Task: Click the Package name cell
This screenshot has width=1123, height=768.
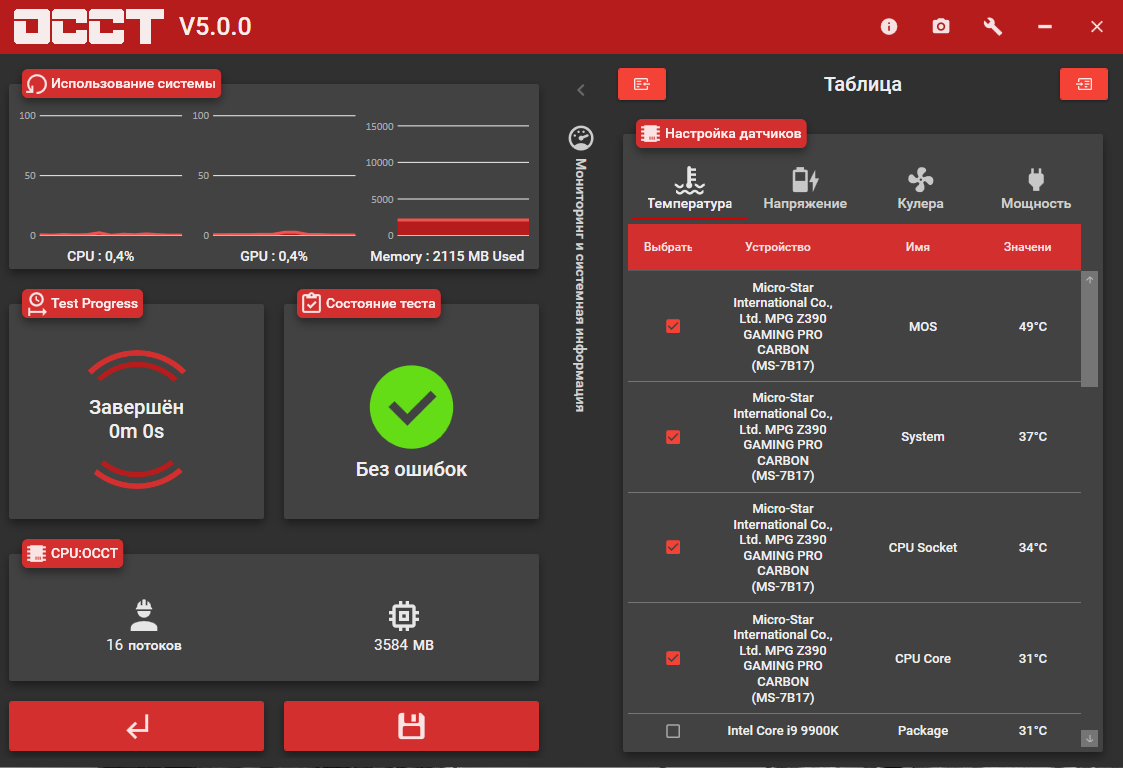Action: tap(922, 731)
